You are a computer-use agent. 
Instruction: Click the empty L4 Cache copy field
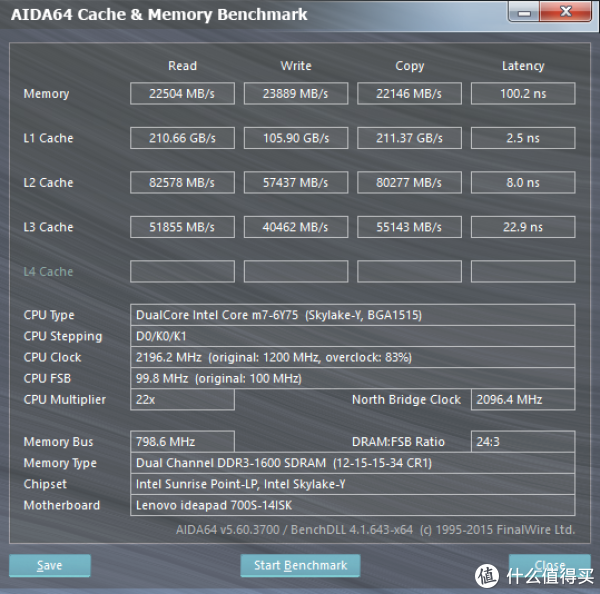(409, 271)
